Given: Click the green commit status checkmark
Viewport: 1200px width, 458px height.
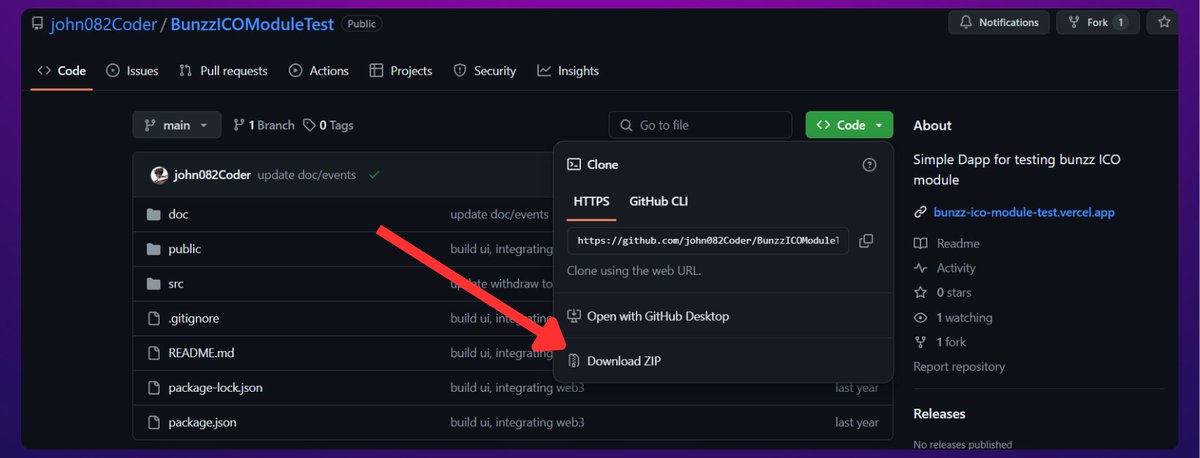Looking at the screenshot, I should 374,175.
